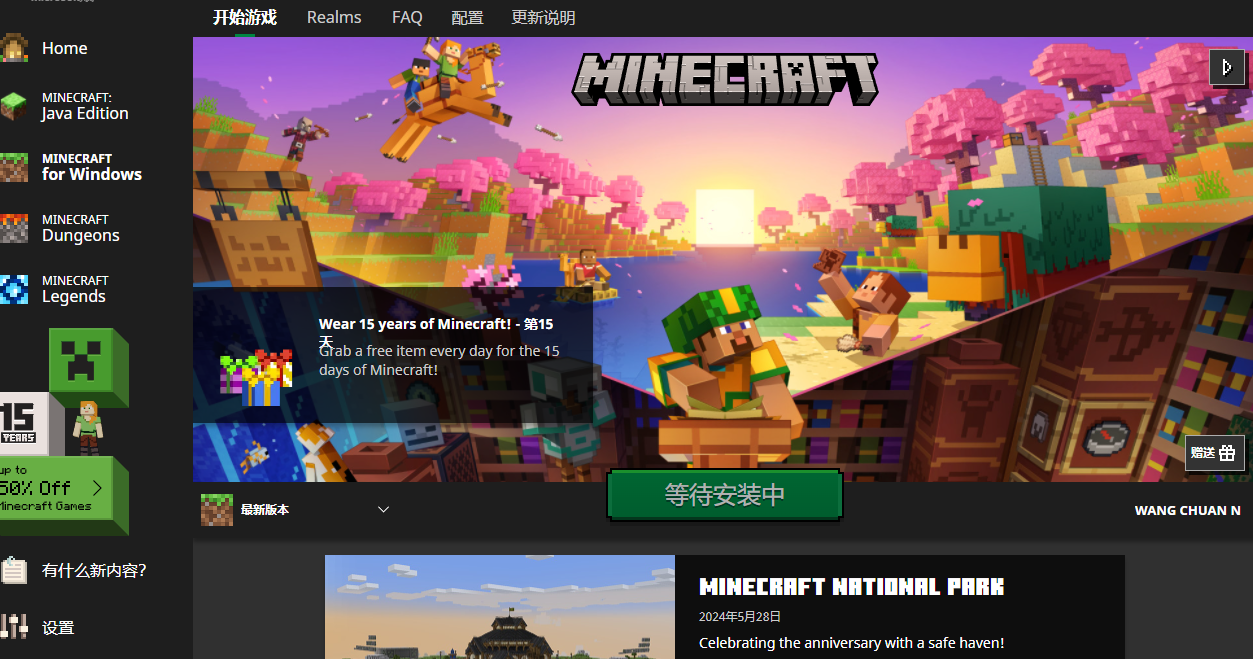Click the Minecraft Legends label

click(x=75, y=289)
